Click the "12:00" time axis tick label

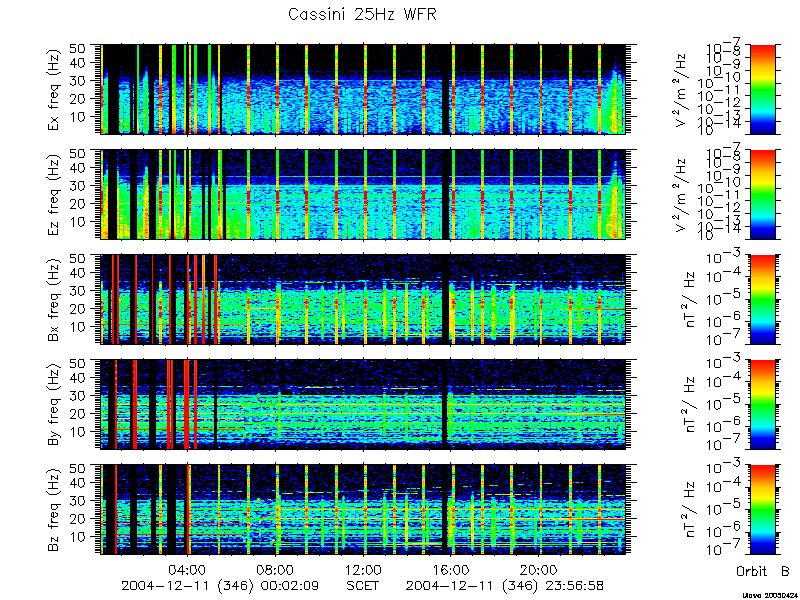[364, 569]
